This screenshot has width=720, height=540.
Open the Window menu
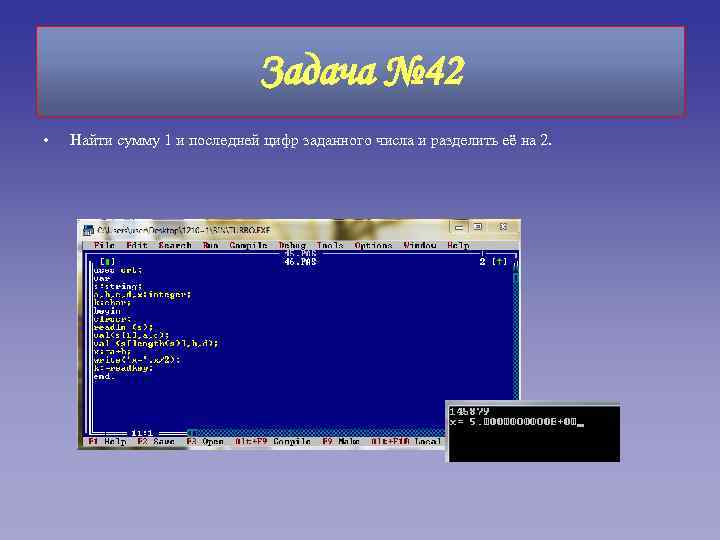pos(420,246)
